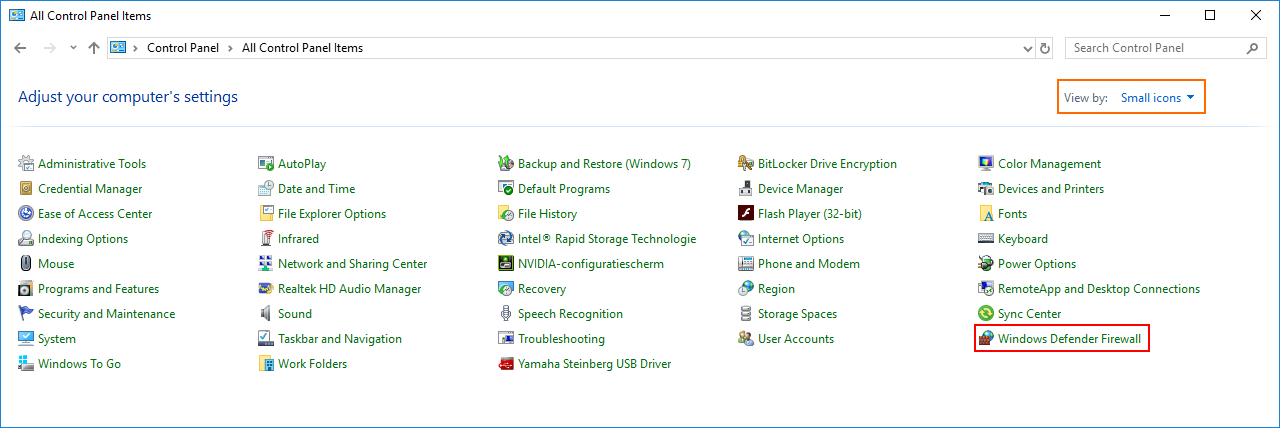
Task: Open Ease of Access Center icon
Action: coord(26,214)
